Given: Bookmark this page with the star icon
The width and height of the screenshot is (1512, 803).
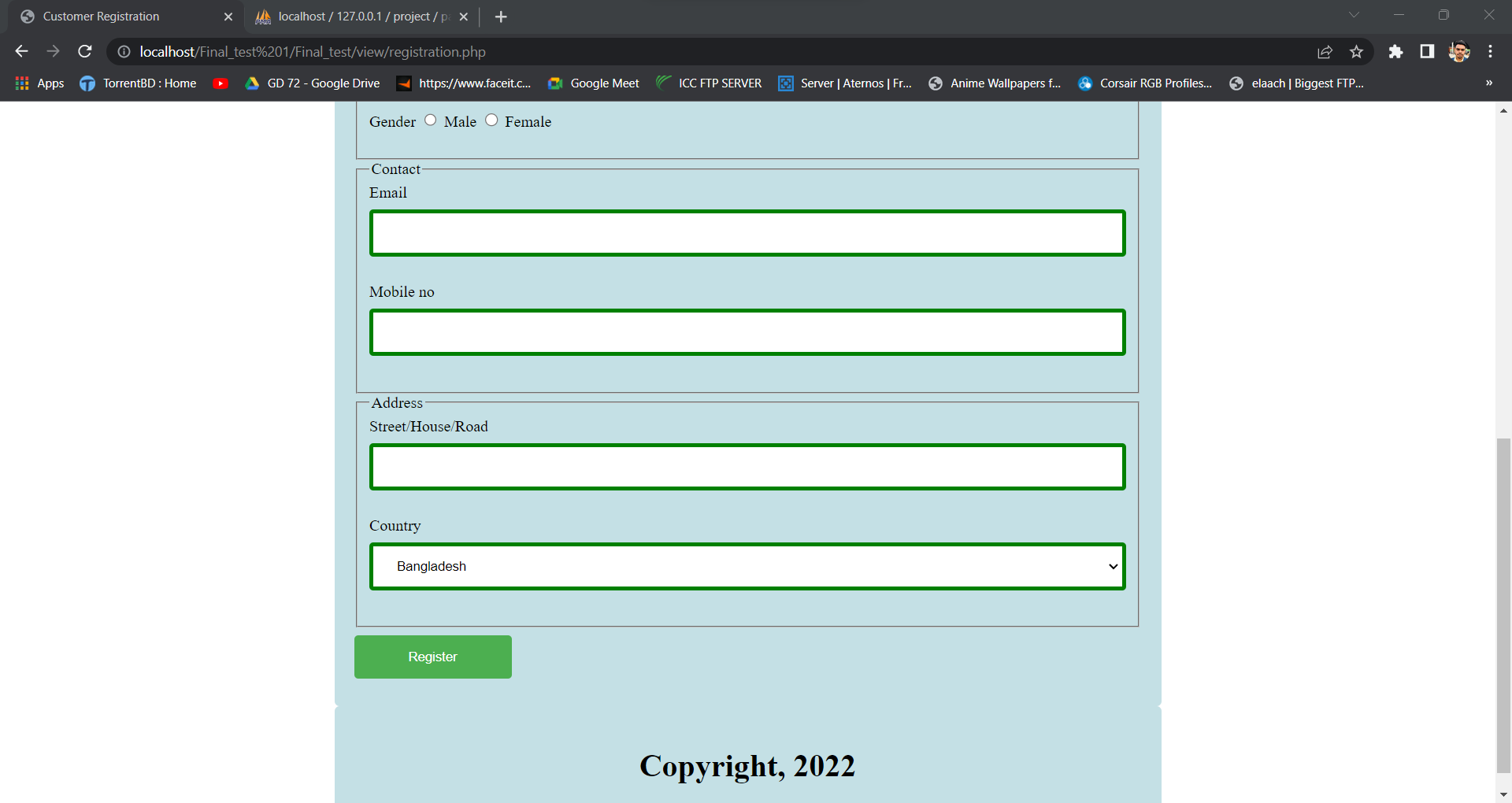Looking at the screenshot, I should (x=1357, y=51).
